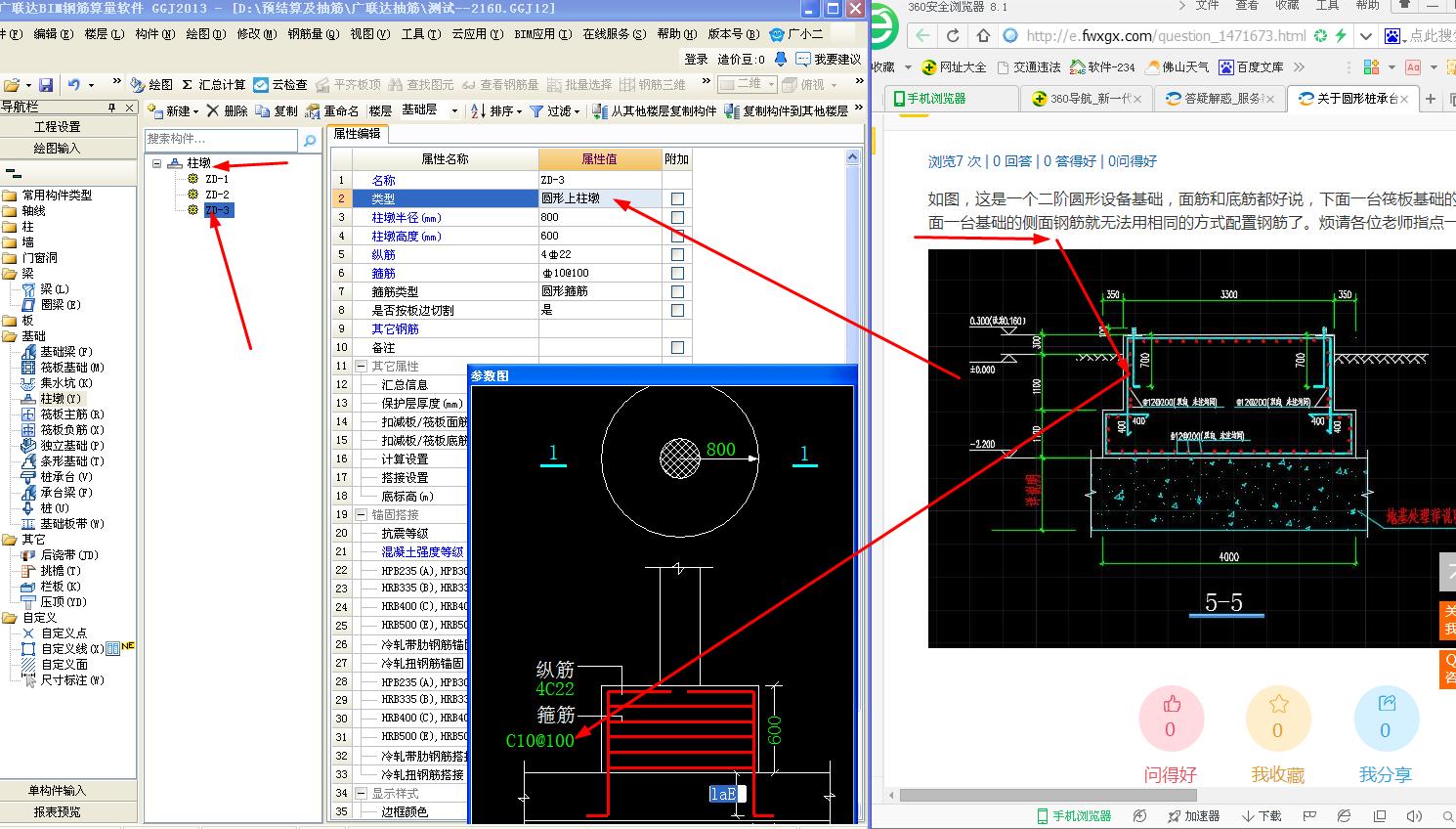This screenshot has height=829, width=1456.
Task: Select 集水坑(K) in navigation tree
Action: click(x=67, y=382)
